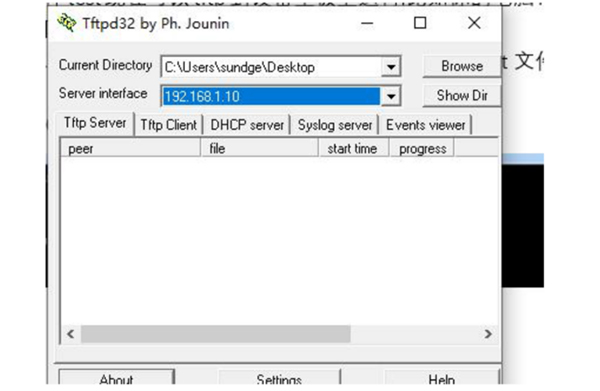The height and width of the screenshot is (391, 600).
Task: Click the left arrow of horizontal scrollbar
Action: pos(71,334)
